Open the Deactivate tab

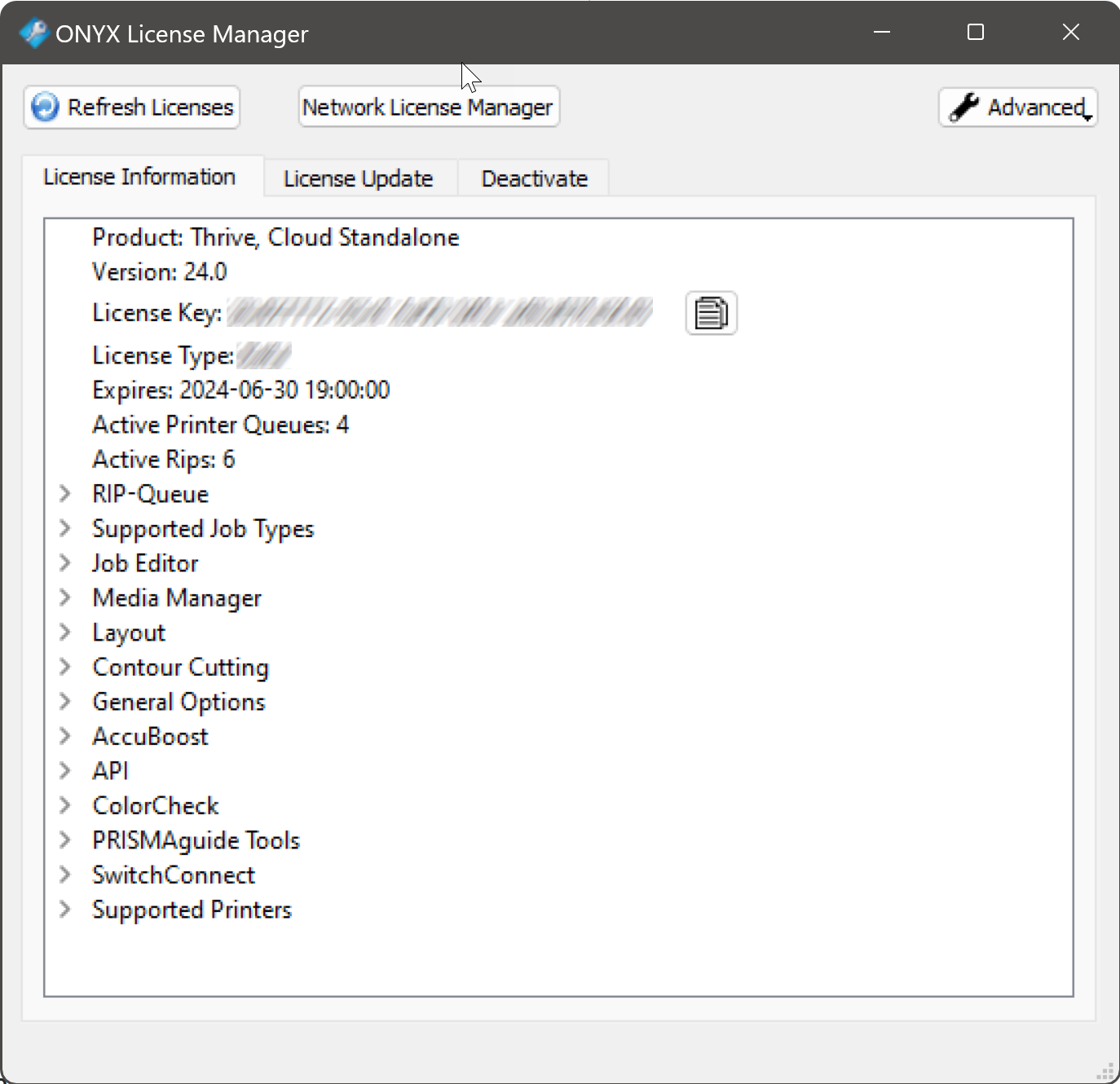[533, 178]
